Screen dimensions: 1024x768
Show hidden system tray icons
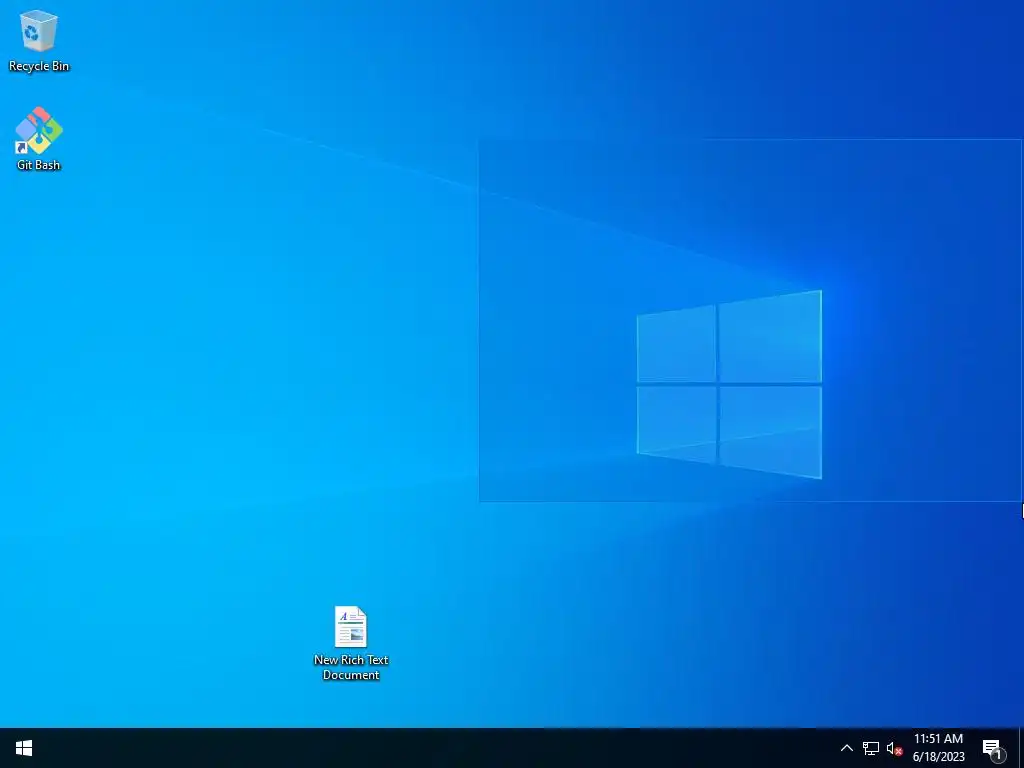(x=846, y=748)
